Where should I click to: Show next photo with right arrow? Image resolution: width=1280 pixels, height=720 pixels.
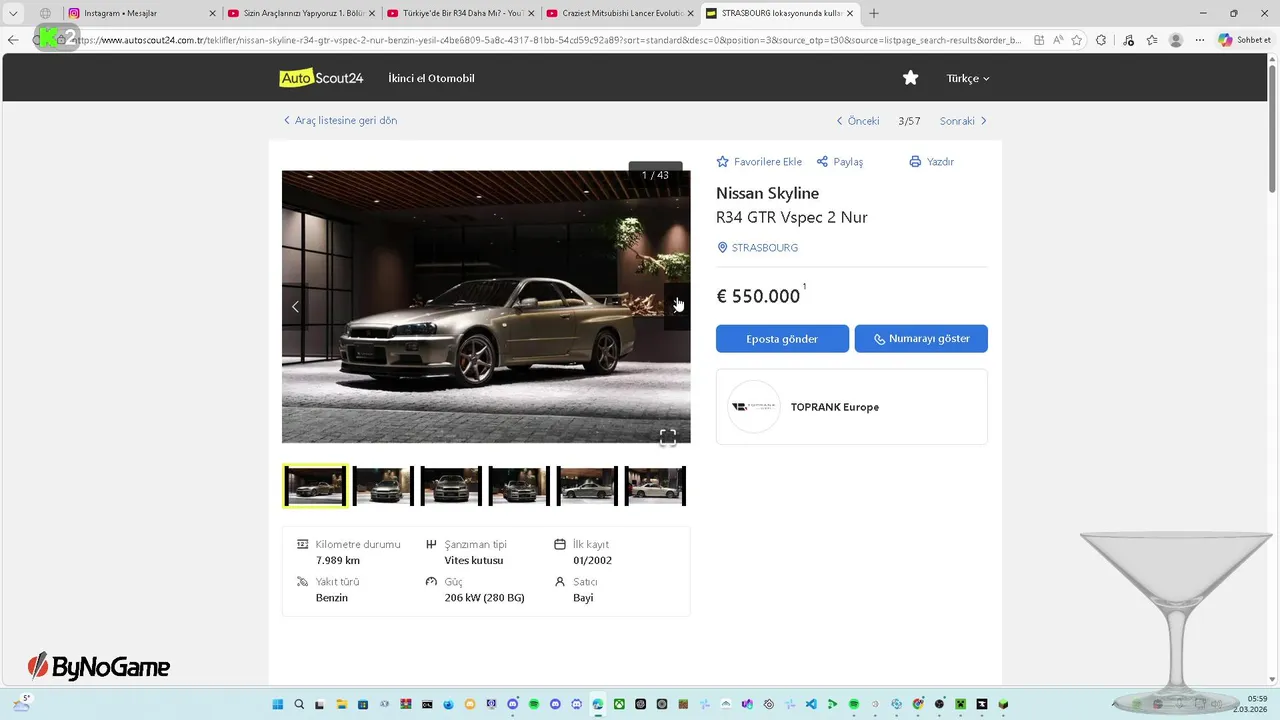click(677, 306)
